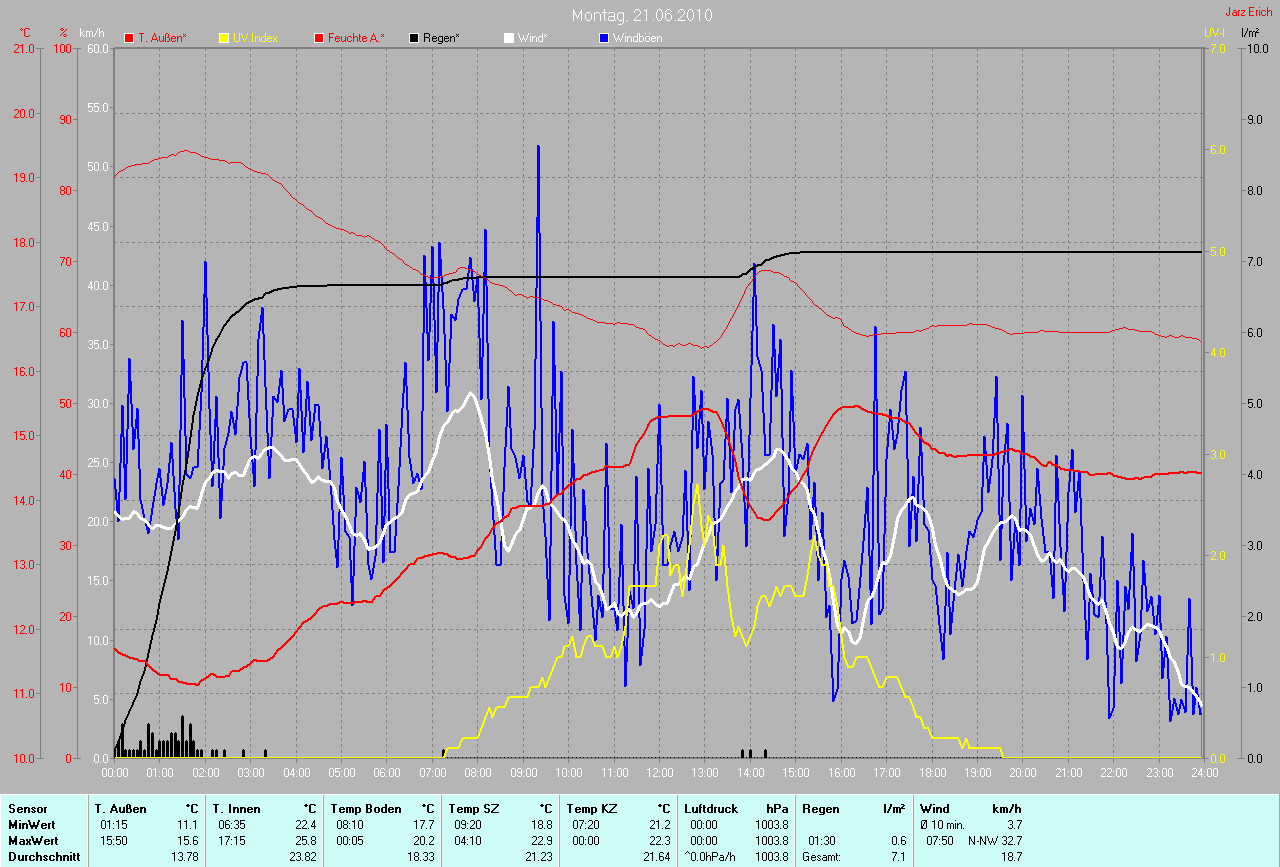This screenshot has height=867, width=1280.
Task: Click the 'N-NW 32.7' wind maximum value
Action: (x=994, y=841)
